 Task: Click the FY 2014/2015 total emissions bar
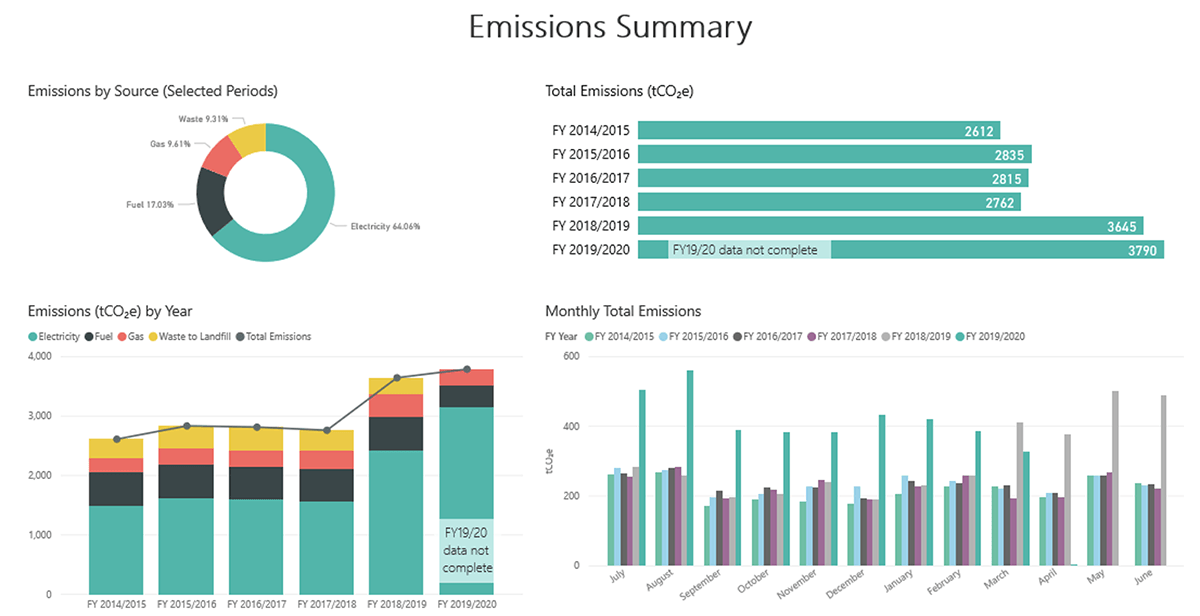point(818,131)
